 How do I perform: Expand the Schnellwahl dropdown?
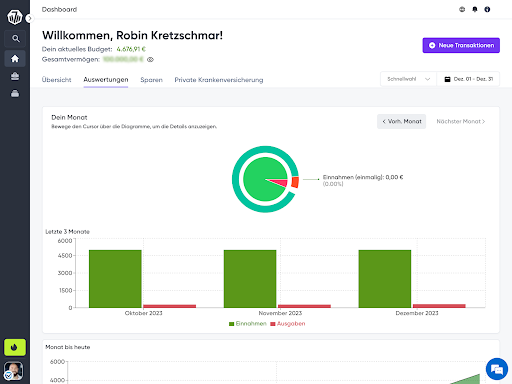point(408,79)
